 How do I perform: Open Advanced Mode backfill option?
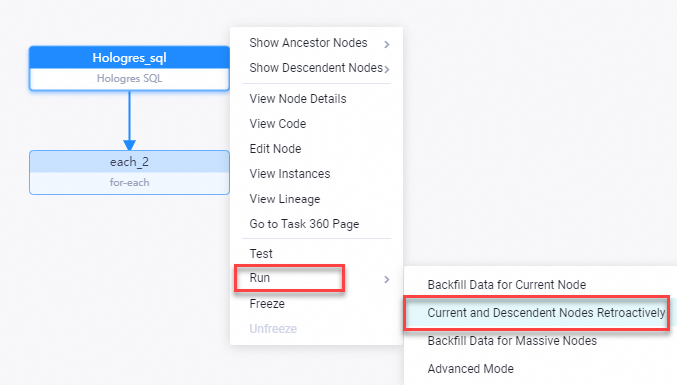(x=471, y=369)
